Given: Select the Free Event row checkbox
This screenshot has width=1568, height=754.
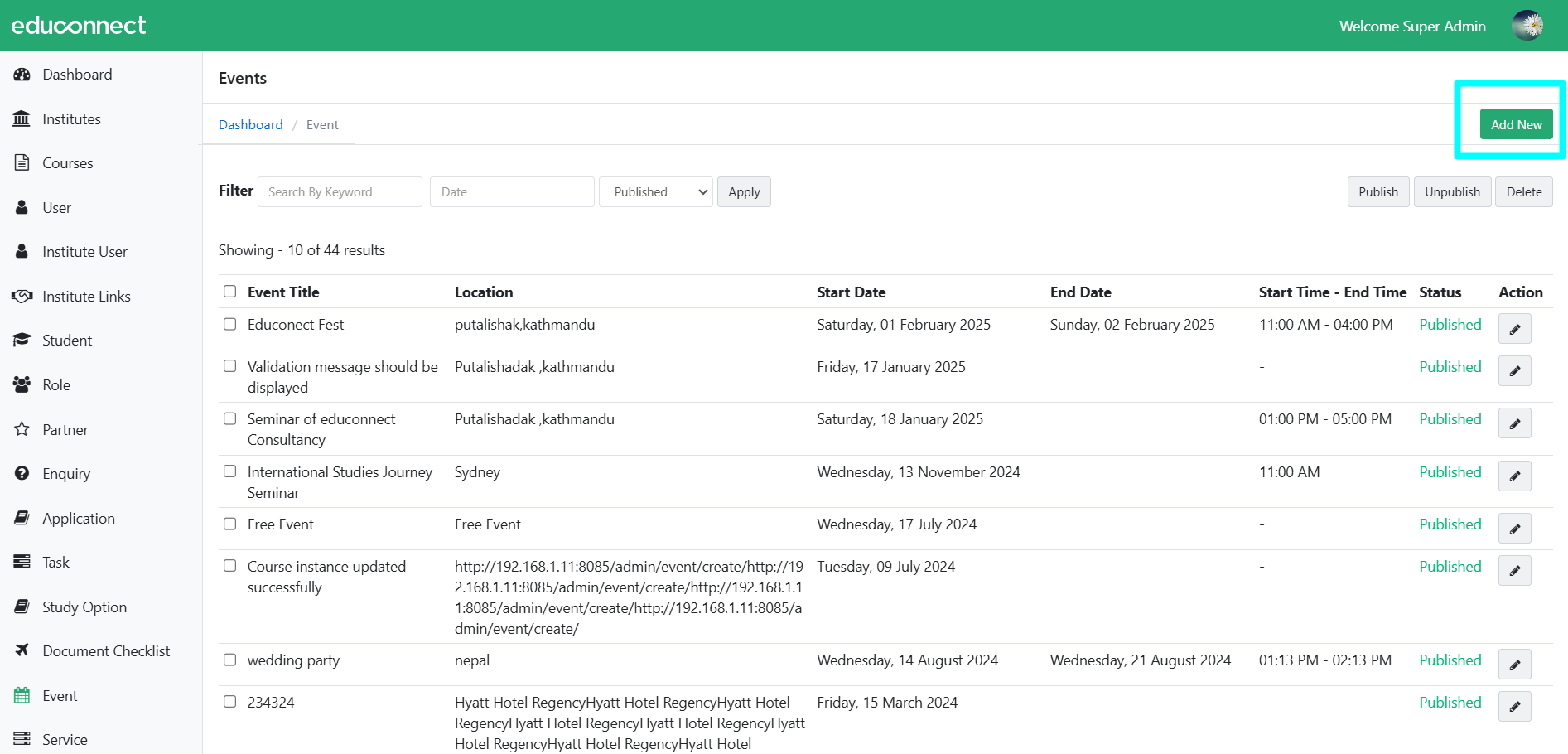Looking at the screenshot, I should coord(230,524).
